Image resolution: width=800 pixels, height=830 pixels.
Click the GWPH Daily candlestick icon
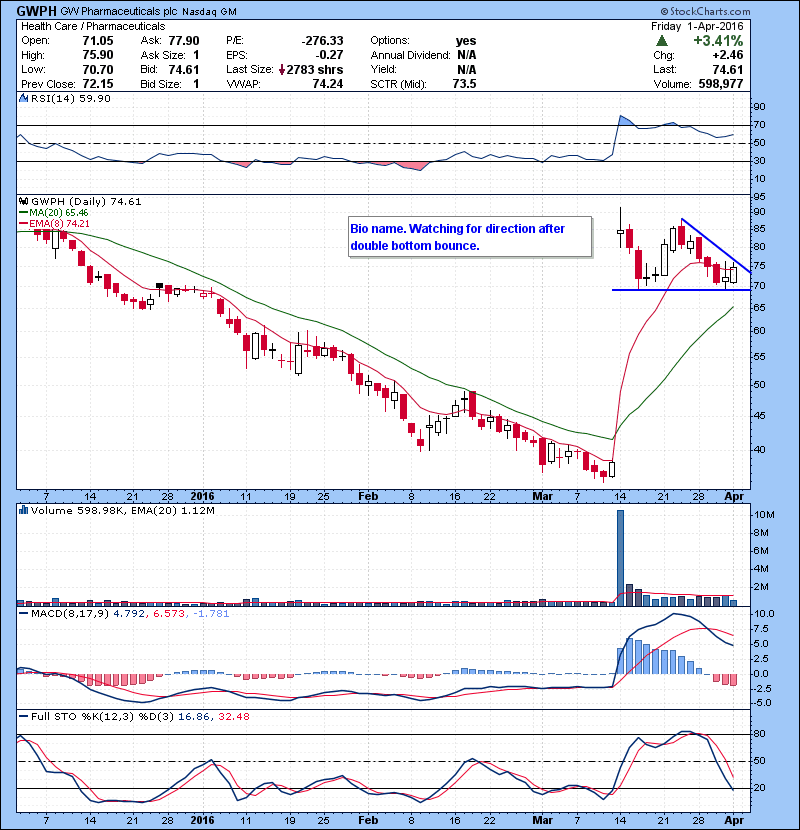pyautogui.click(x=23, y=202)
